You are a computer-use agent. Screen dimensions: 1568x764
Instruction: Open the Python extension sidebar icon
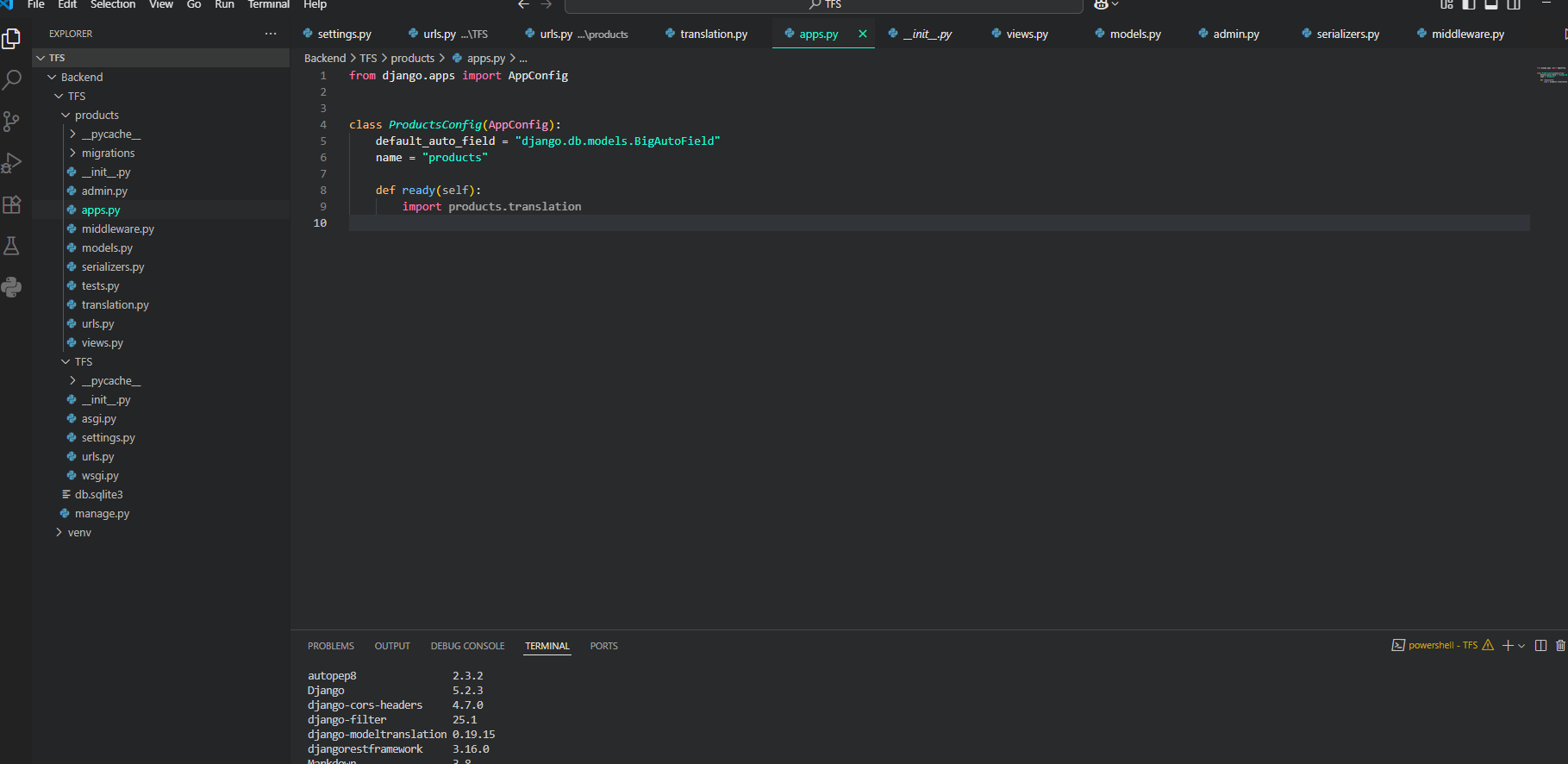click(12, 287)
